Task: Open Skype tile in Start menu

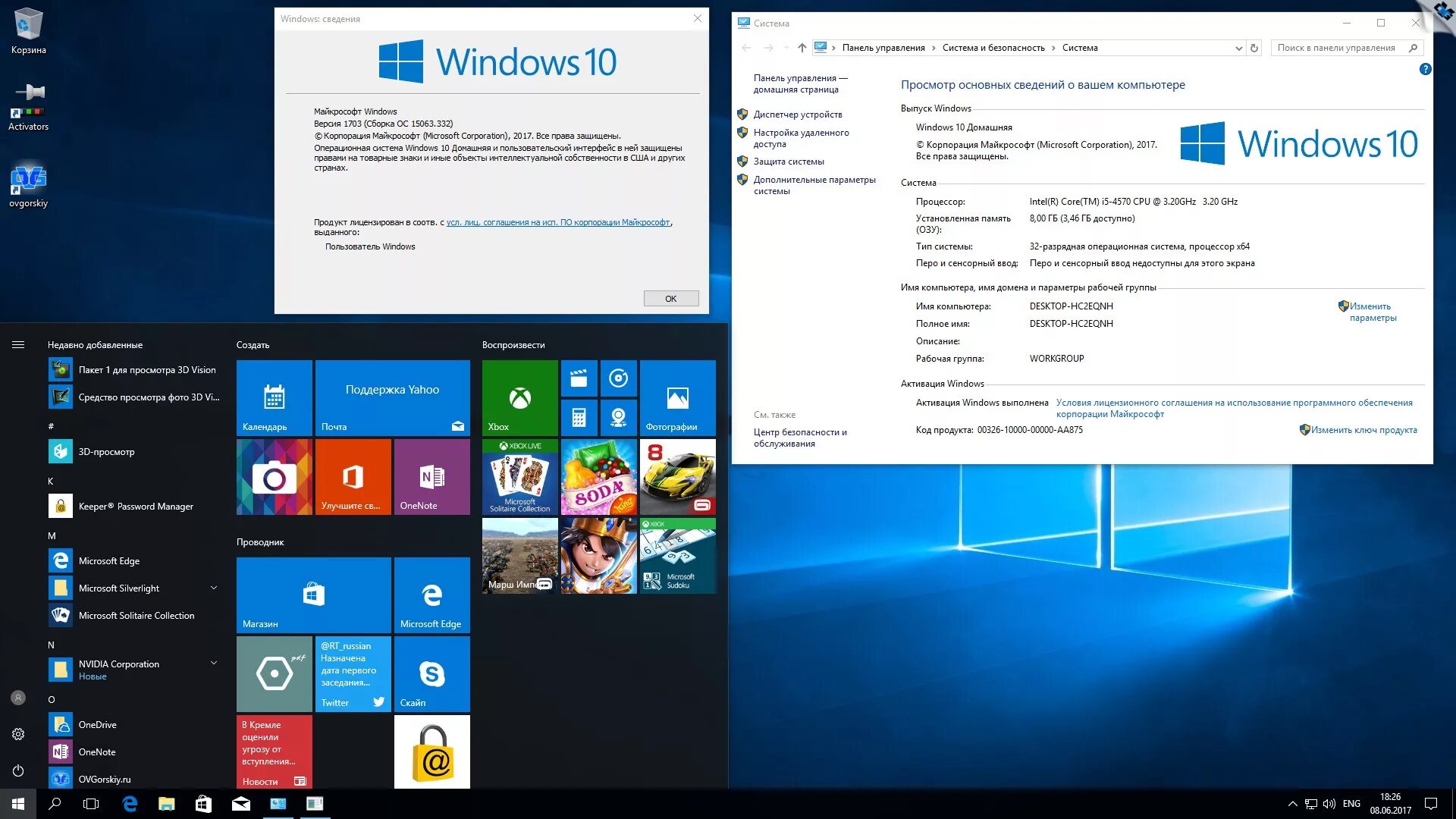Action: (434, 674)
